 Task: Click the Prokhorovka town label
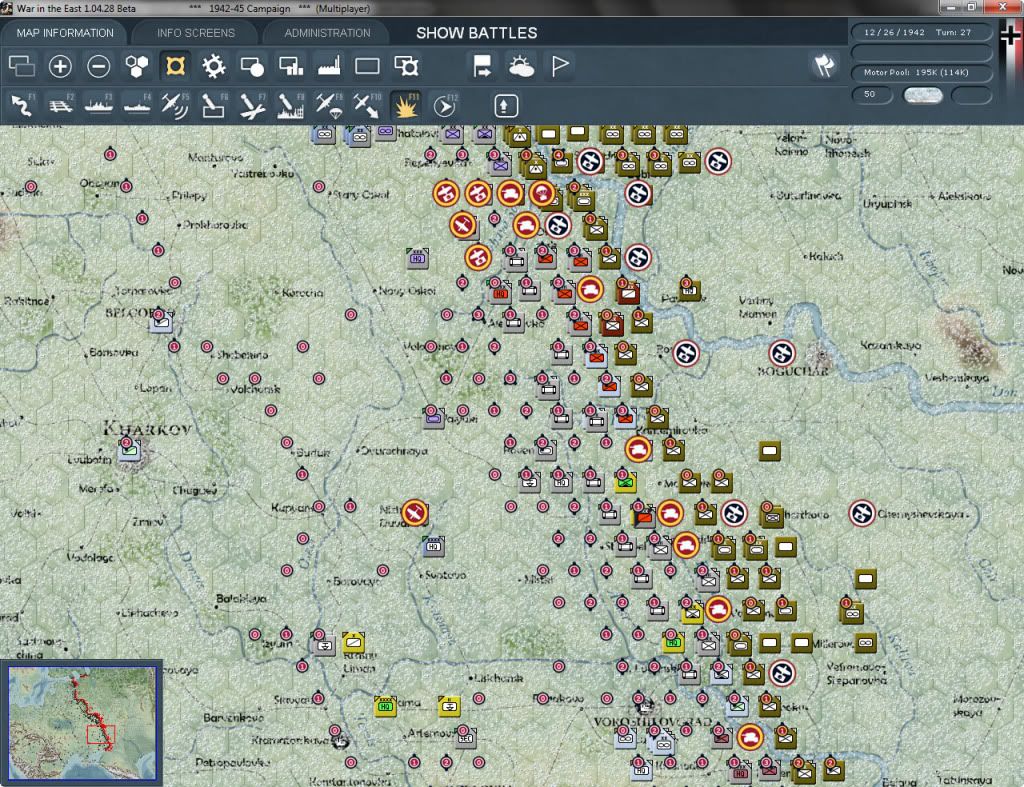point(215,225)
